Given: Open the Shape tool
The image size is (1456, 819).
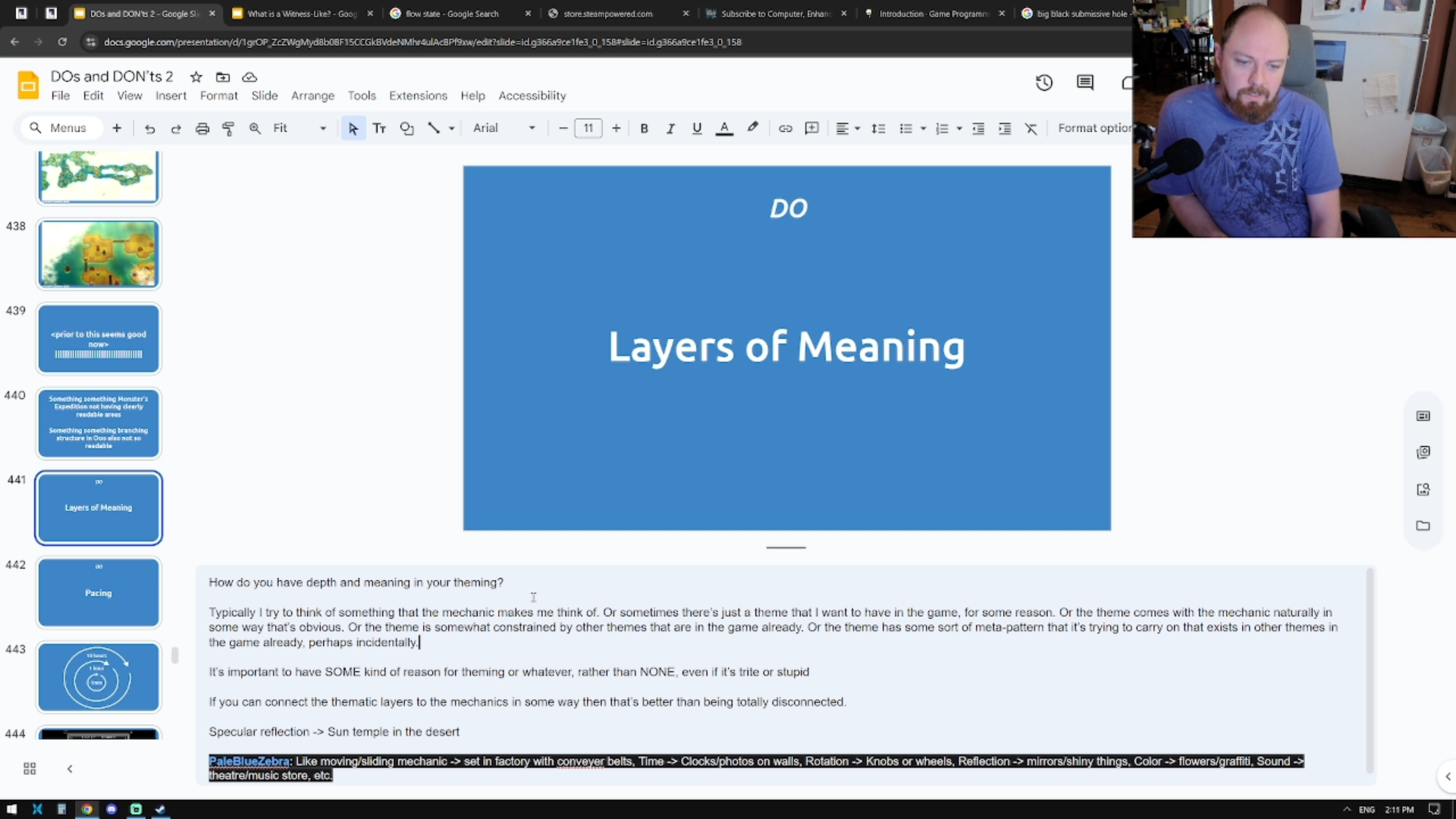Looking at the screenshot, I should [x=406, y=128].
